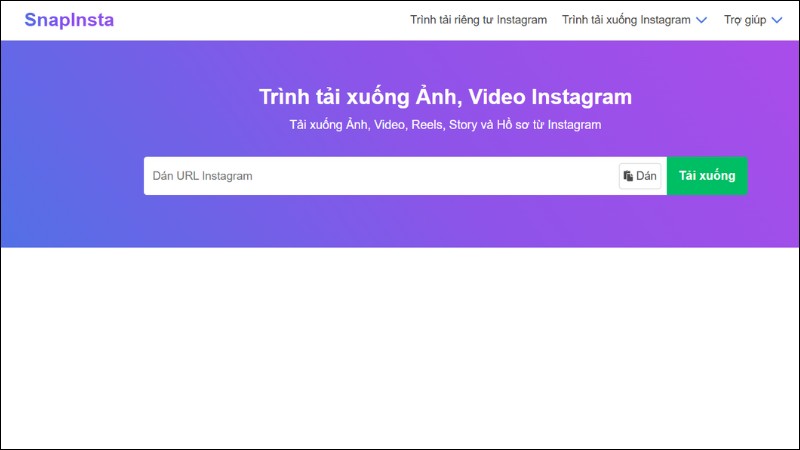Viewport: 800px width, 450px height.
Task: Click the subtitle line starting with Tải xuống Ảnh
Action: (445, 125)
